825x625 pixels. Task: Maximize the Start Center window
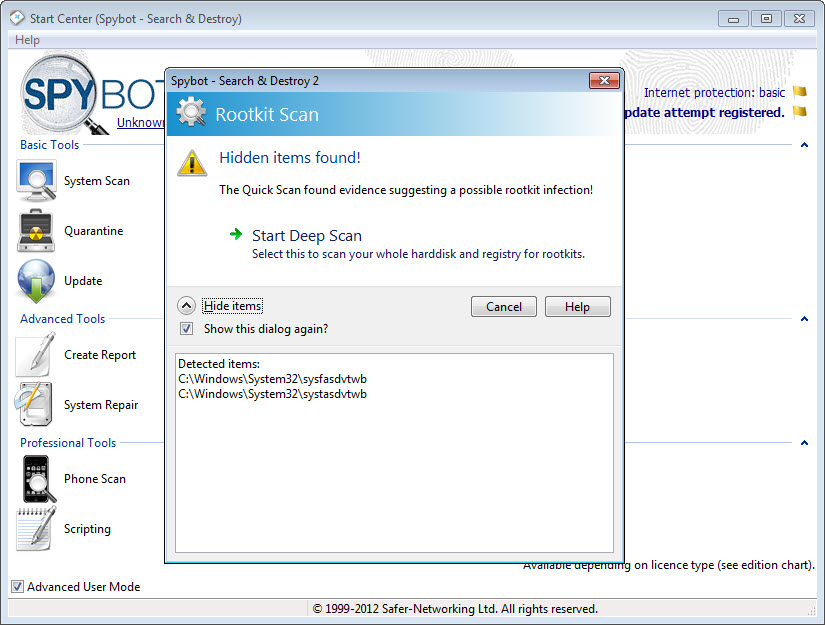pyautogui.click(x=766, y=19)
